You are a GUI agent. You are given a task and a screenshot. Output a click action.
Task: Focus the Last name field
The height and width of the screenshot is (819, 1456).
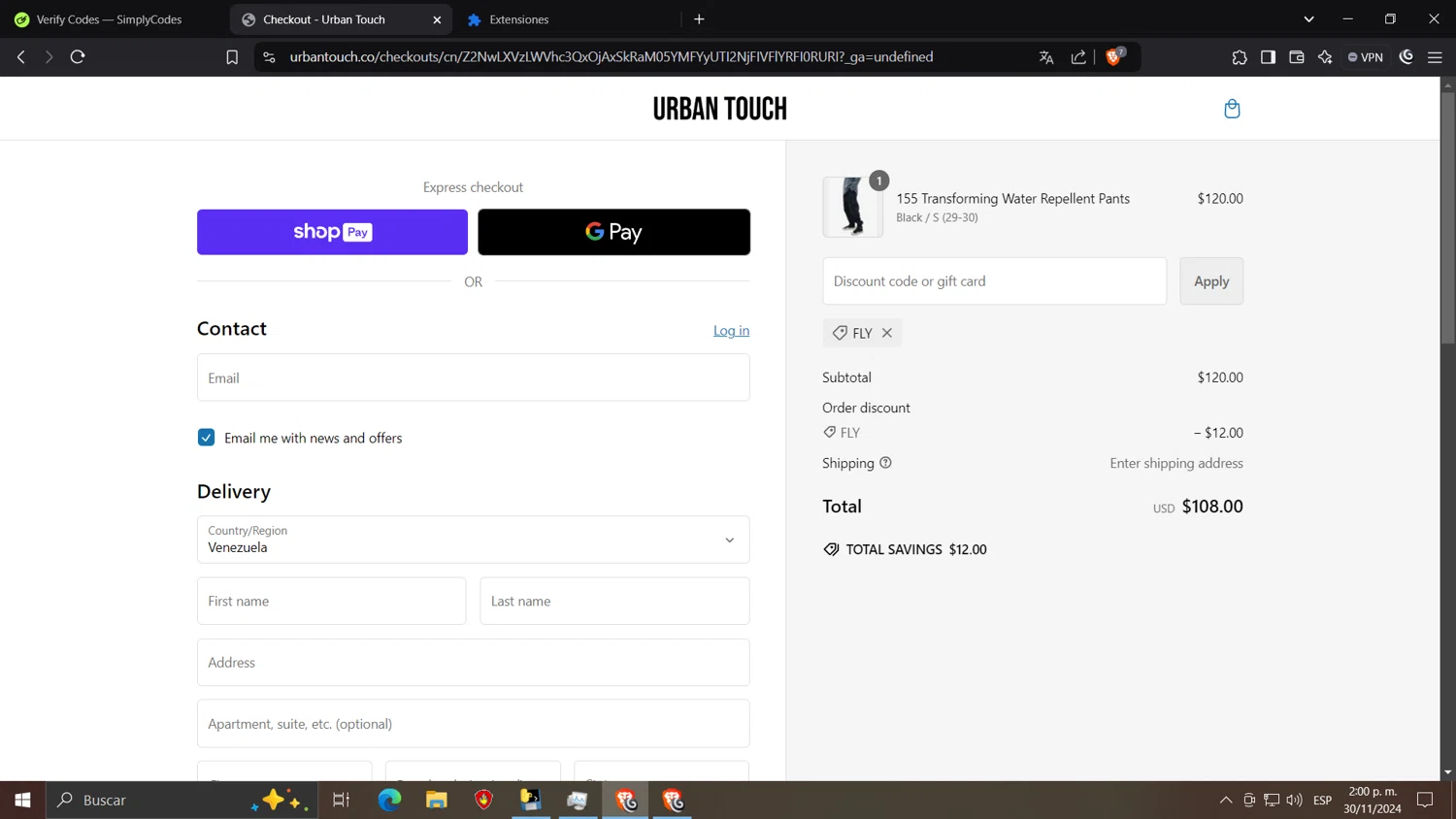click(x=614, y=601)
